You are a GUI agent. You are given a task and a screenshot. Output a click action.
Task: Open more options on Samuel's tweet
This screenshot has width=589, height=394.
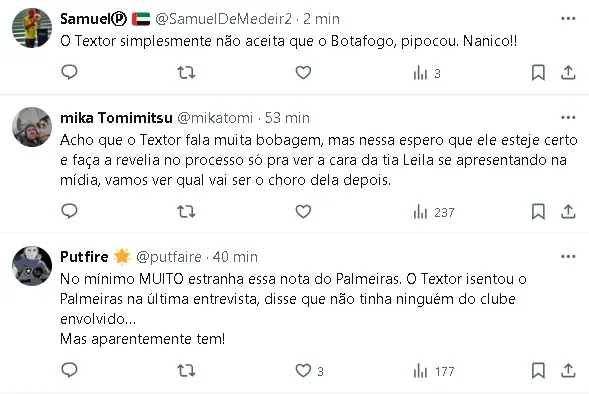pos(568,18)
